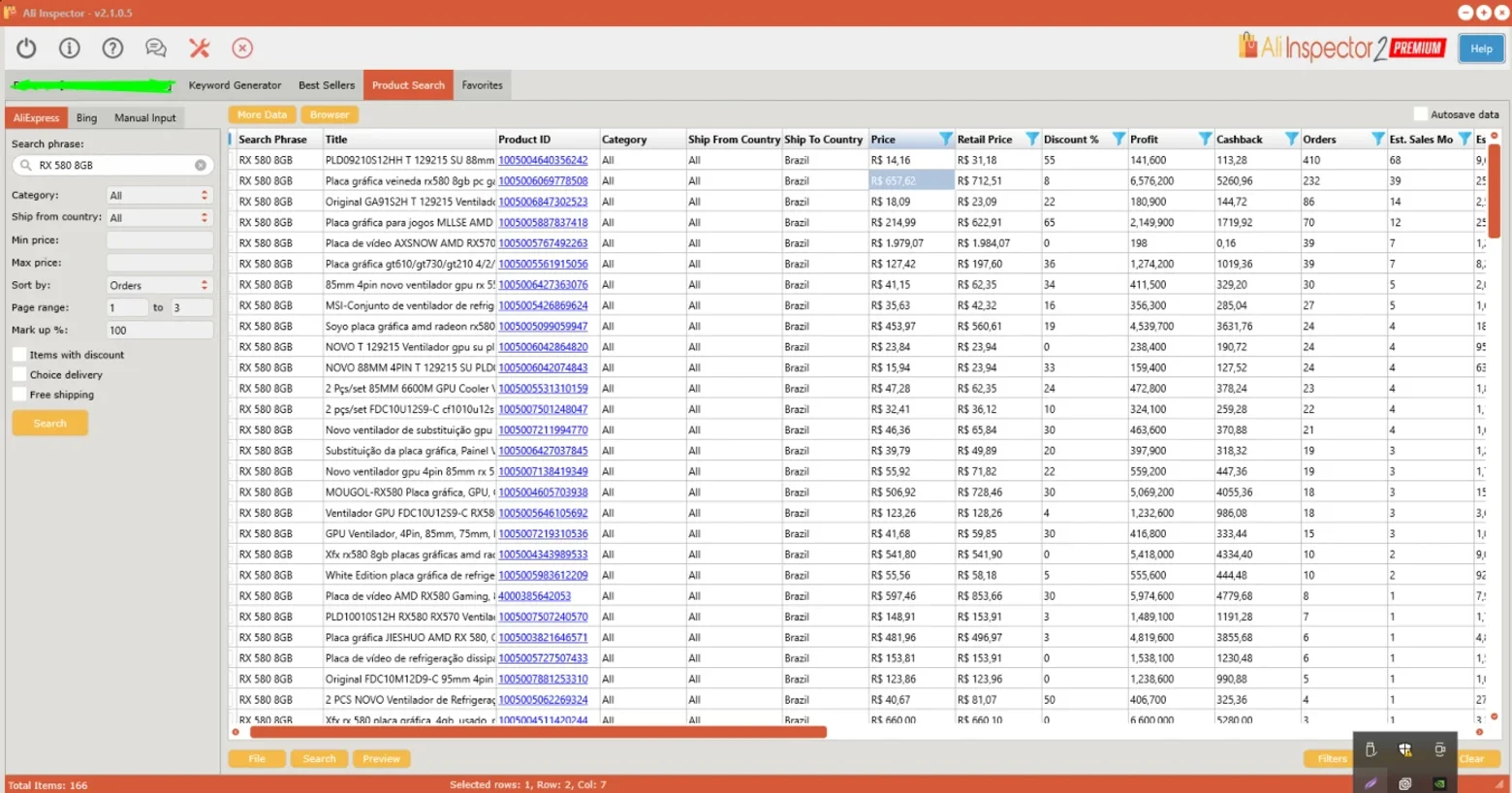Switch to the Bing source tab
This screenshot has width=1512, height=793.
86,117
